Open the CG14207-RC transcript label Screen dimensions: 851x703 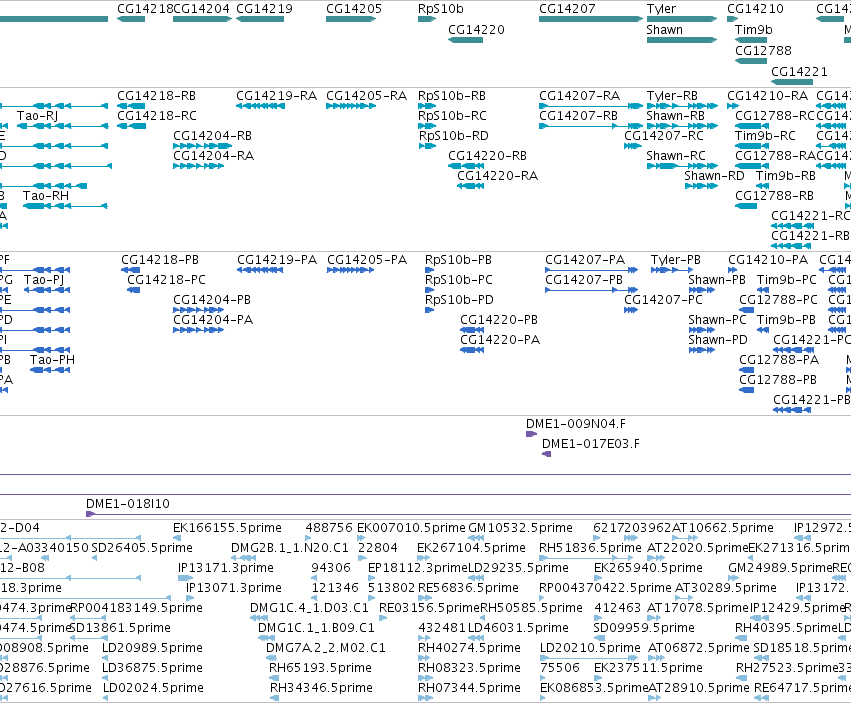[664, 136]
